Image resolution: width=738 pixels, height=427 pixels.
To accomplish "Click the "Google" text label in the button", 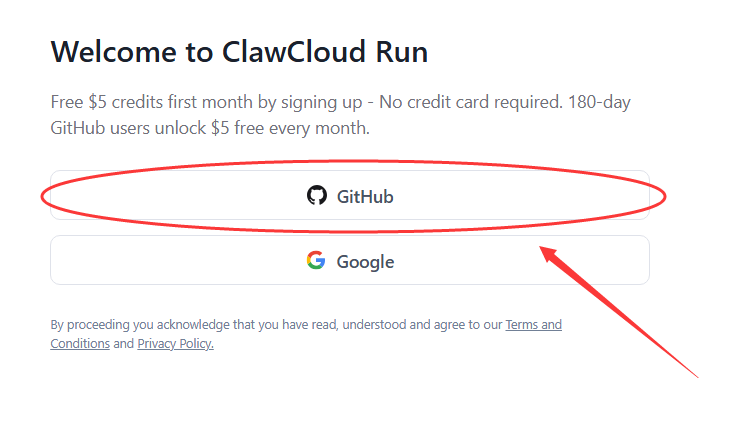I will (365, 262).
